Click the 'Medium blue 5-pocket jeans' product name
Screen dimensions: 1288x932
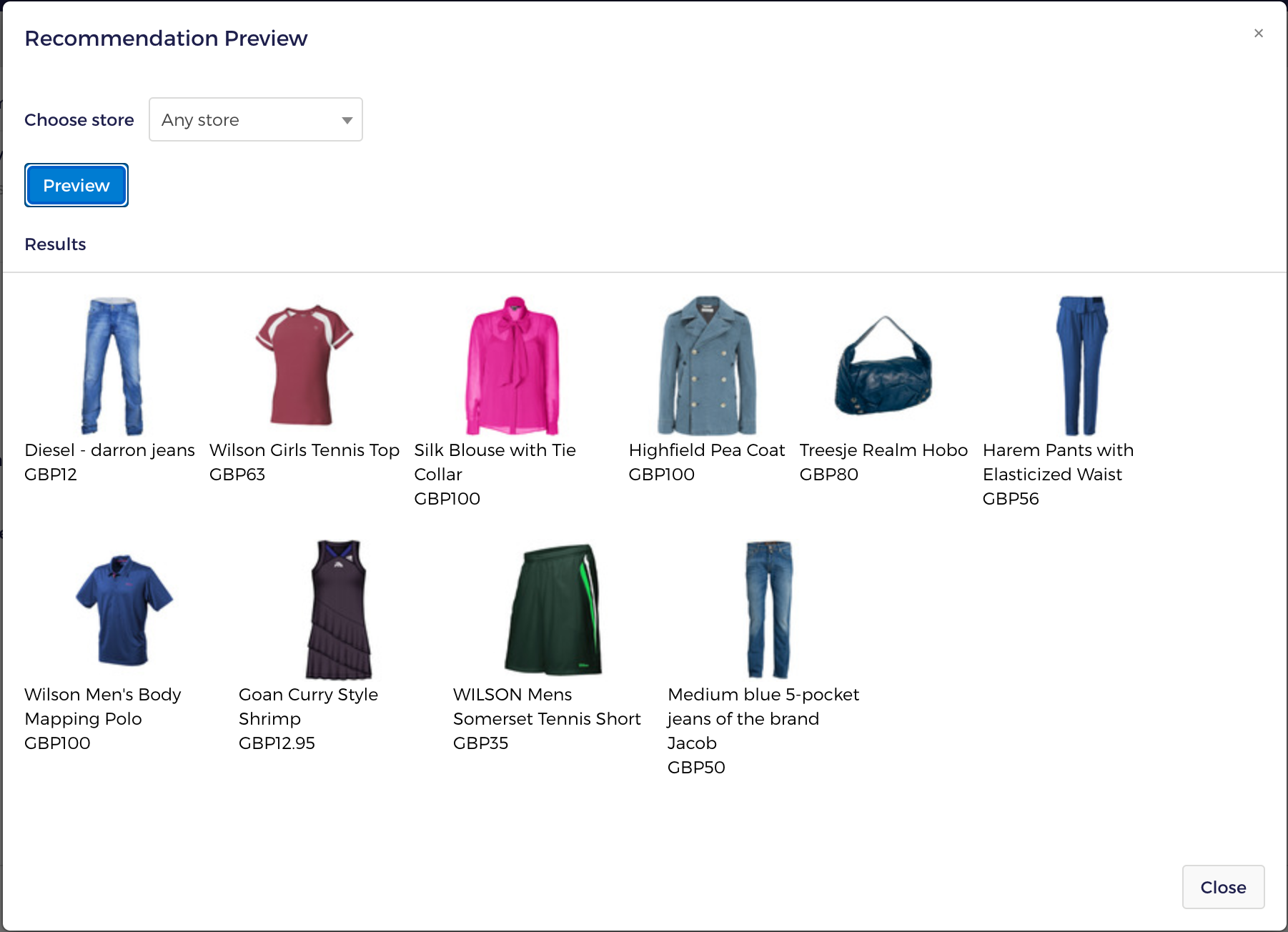(x=763, y=719)
